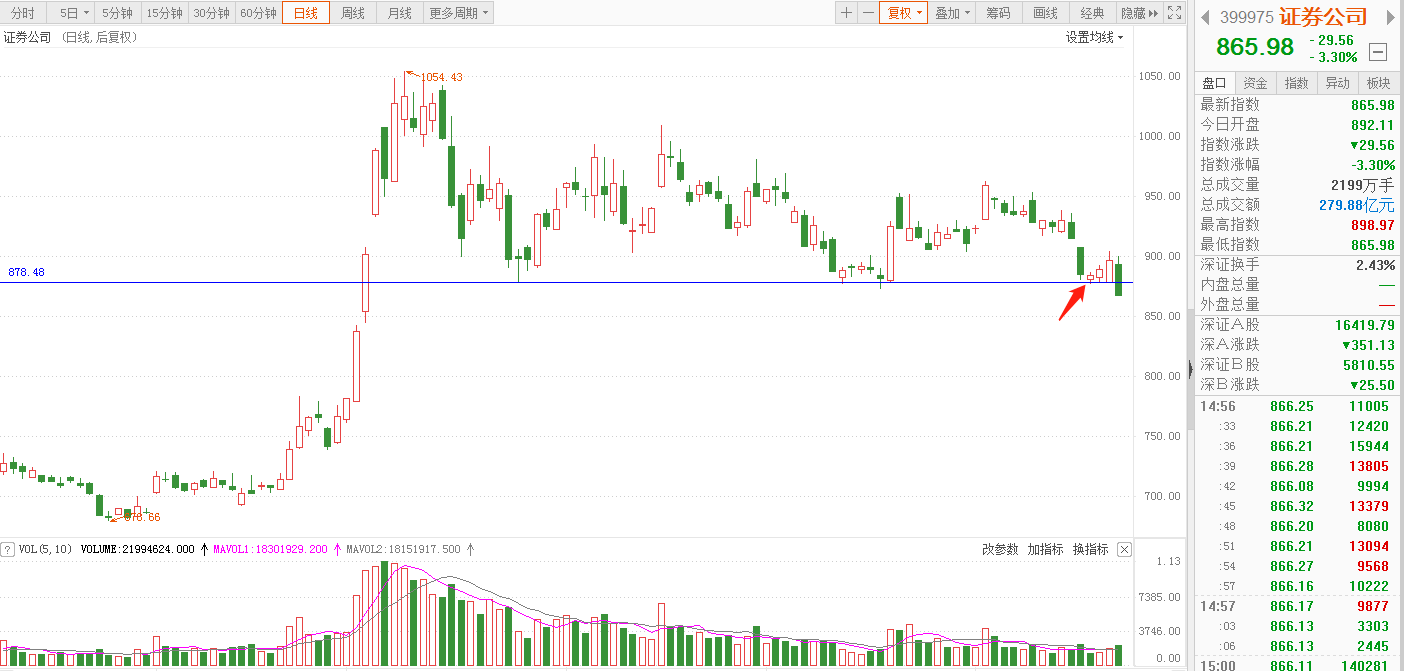
Task: Hide side panel with 隐藏 arrows button
Action: click(x=1139, y=13)
